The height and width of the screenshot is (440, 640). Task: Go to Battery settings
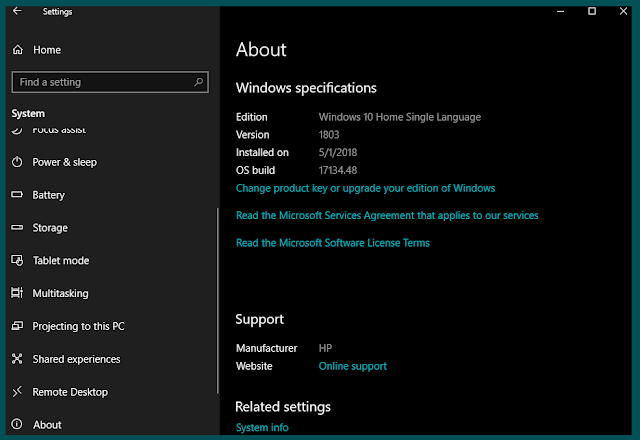(x=49, y=195)
